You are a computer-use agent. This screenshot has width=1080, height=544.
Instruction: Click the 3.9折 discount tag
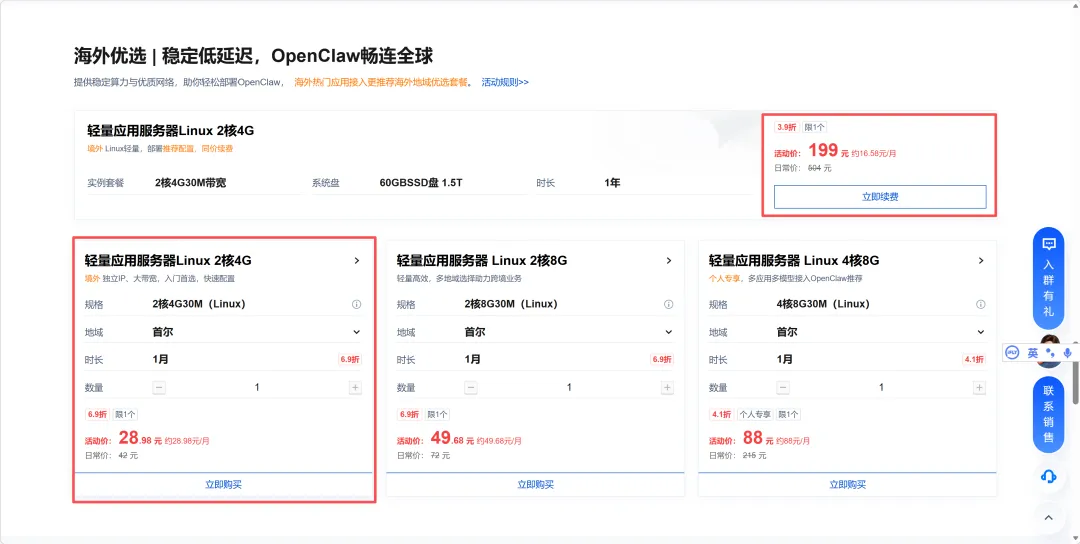(786, 127)
